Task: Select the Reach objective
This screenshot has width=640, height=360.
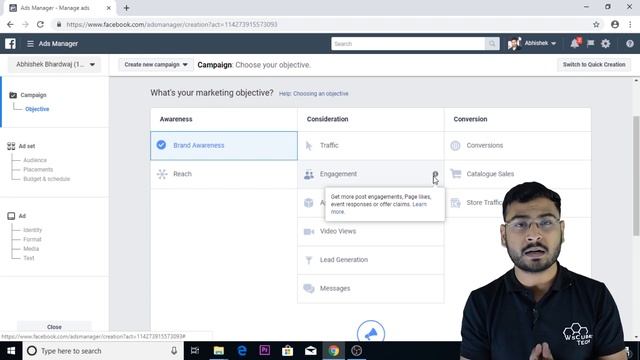Action: pyautogui.click(x=224, y=174)
